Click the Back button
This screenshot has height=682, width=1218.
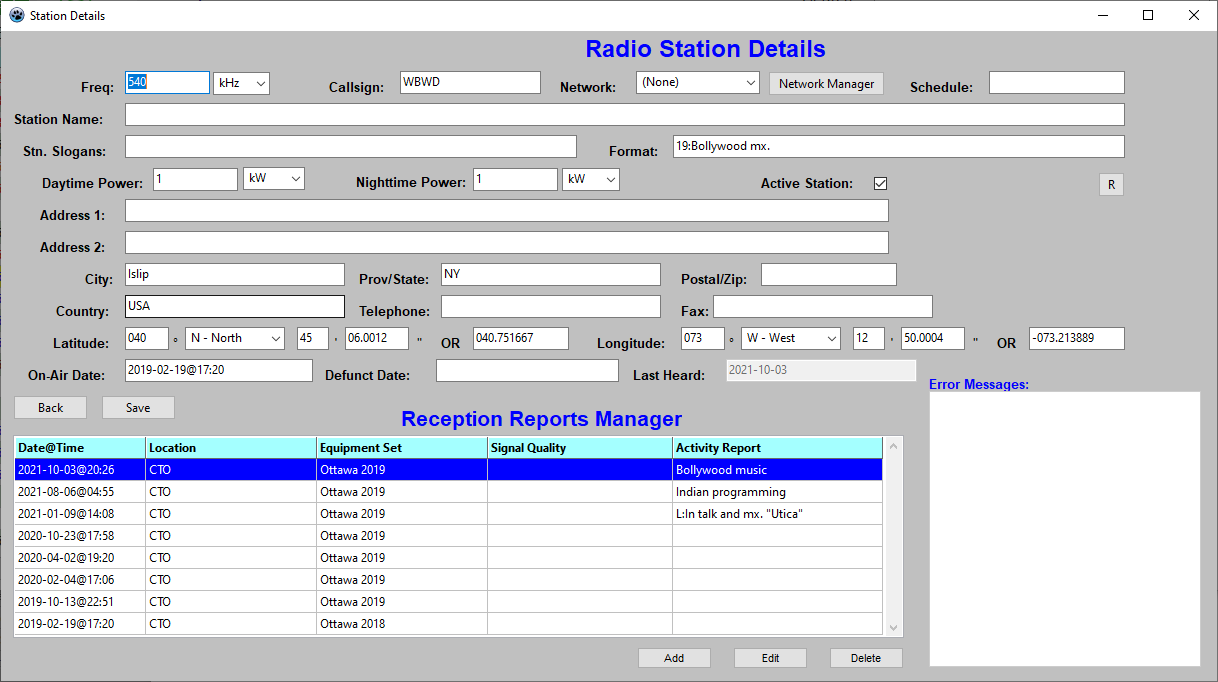tap(50, 408)
